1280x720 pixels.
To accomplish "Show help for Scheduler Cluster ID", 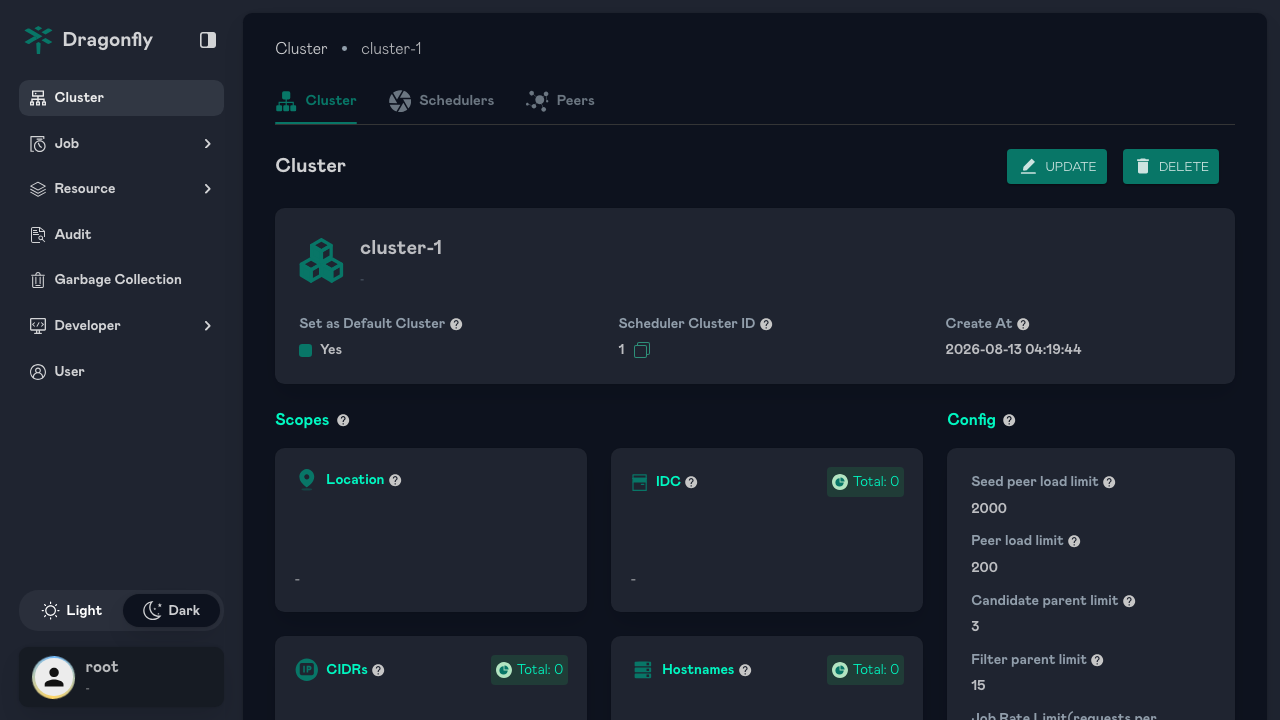I will (x=766, y=324).
